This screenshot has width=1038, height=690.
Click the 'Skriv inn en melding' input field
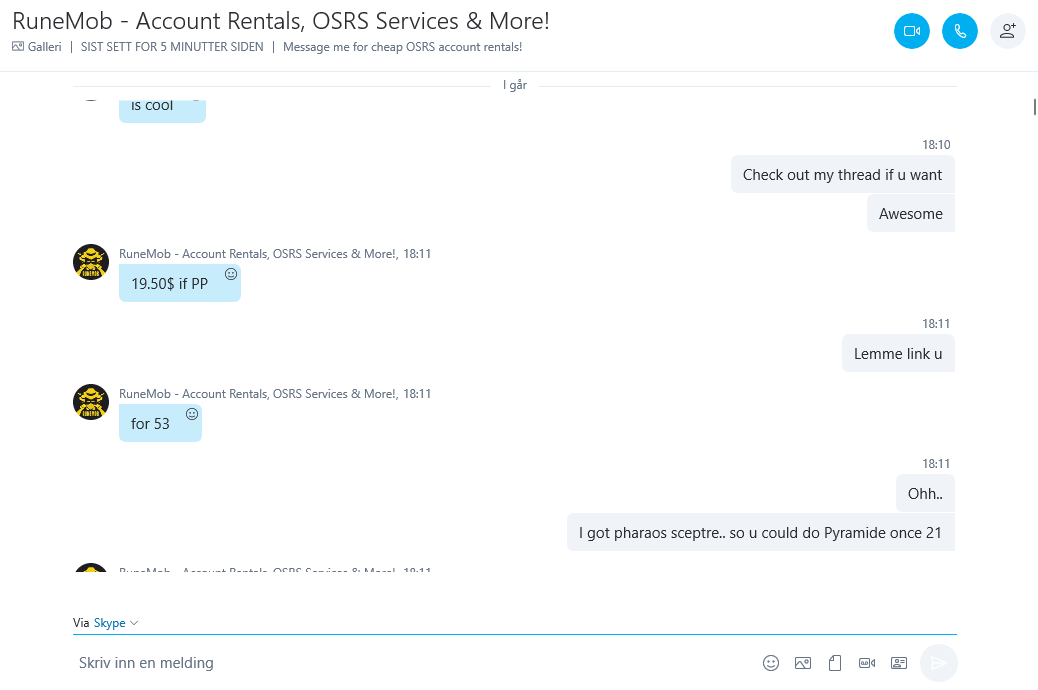[414, 663]
